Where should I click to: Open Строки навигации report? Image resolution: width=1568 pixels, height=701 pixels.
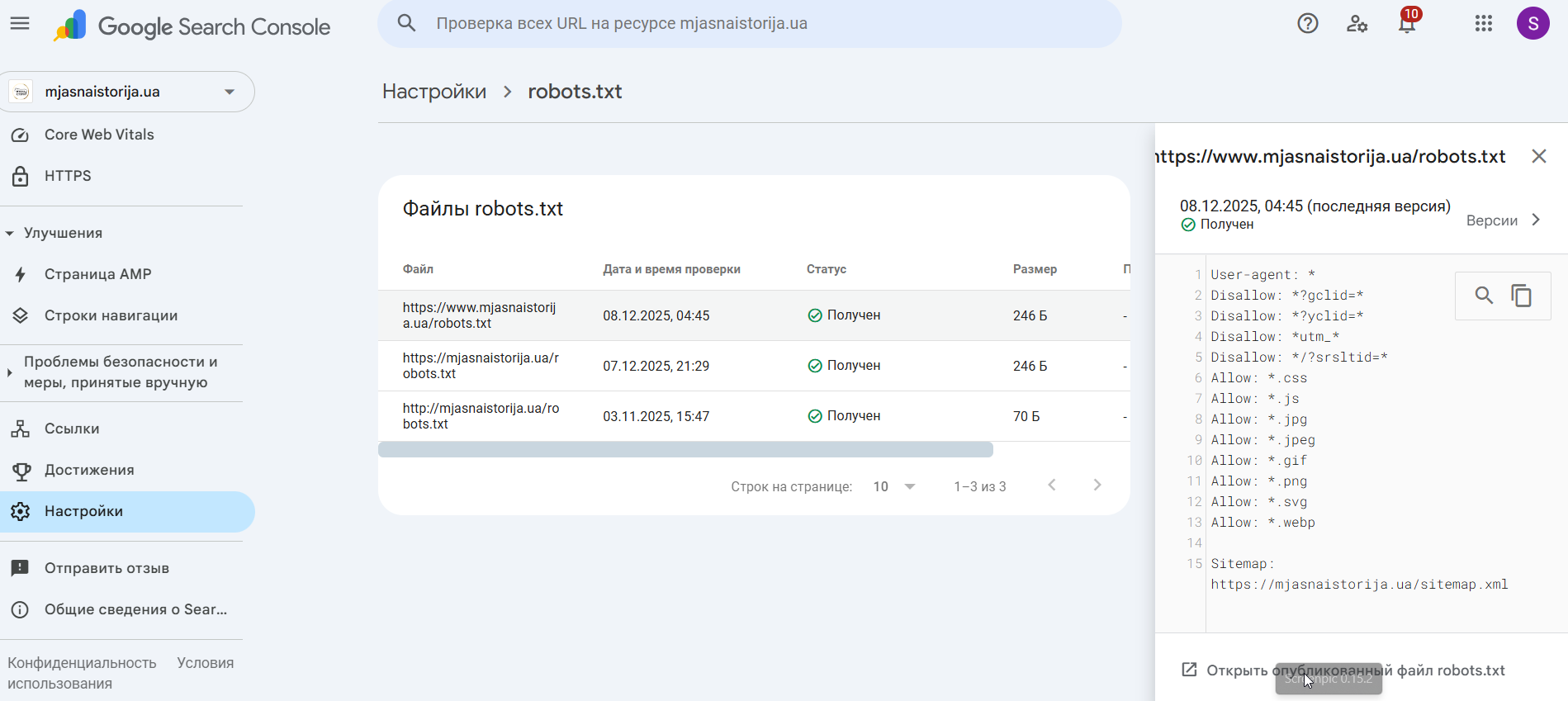coord(111,315)
